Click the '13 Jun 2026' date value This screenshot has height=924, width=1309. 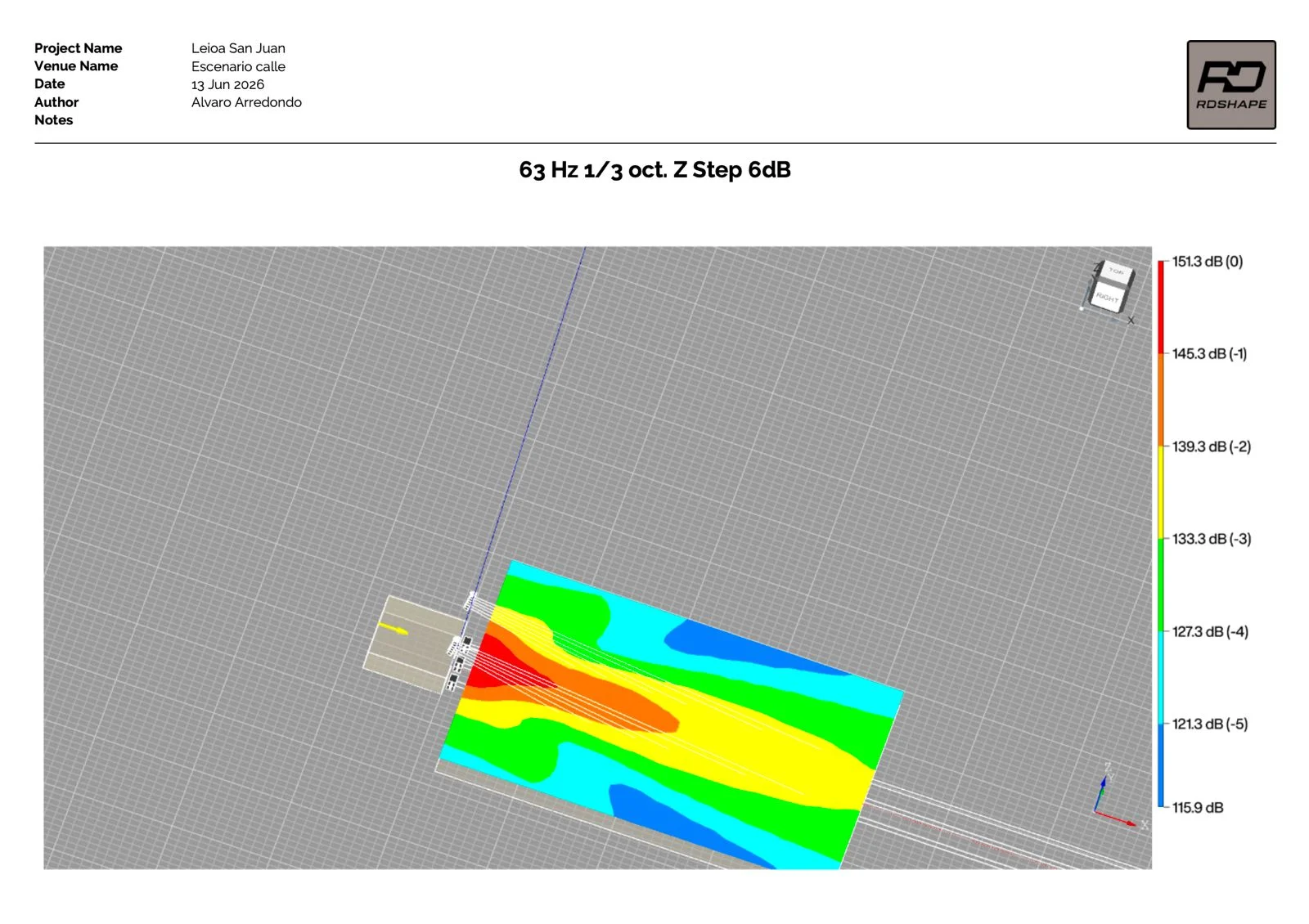227,84
